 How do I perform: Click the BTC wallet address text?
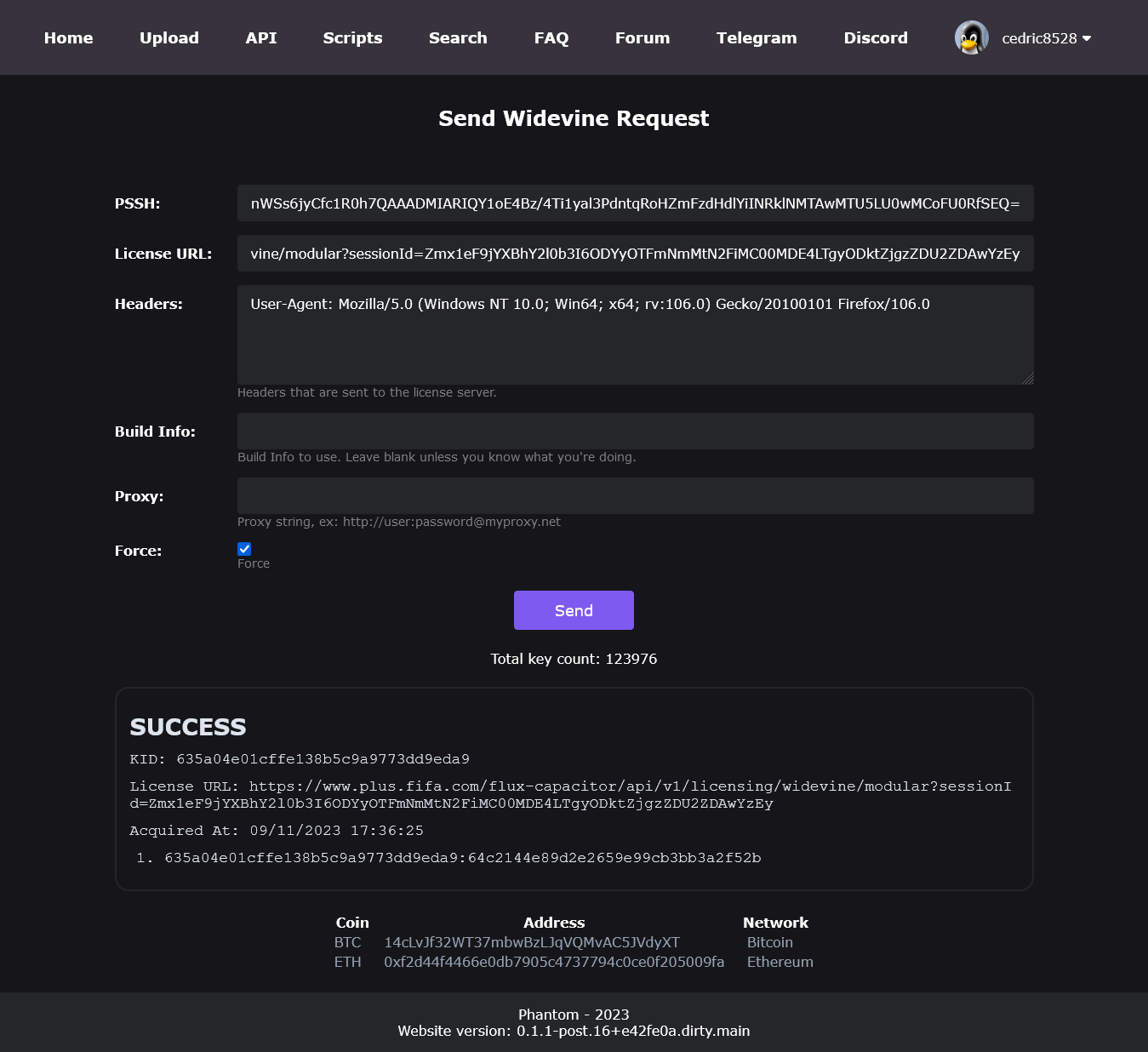[532, 942]
